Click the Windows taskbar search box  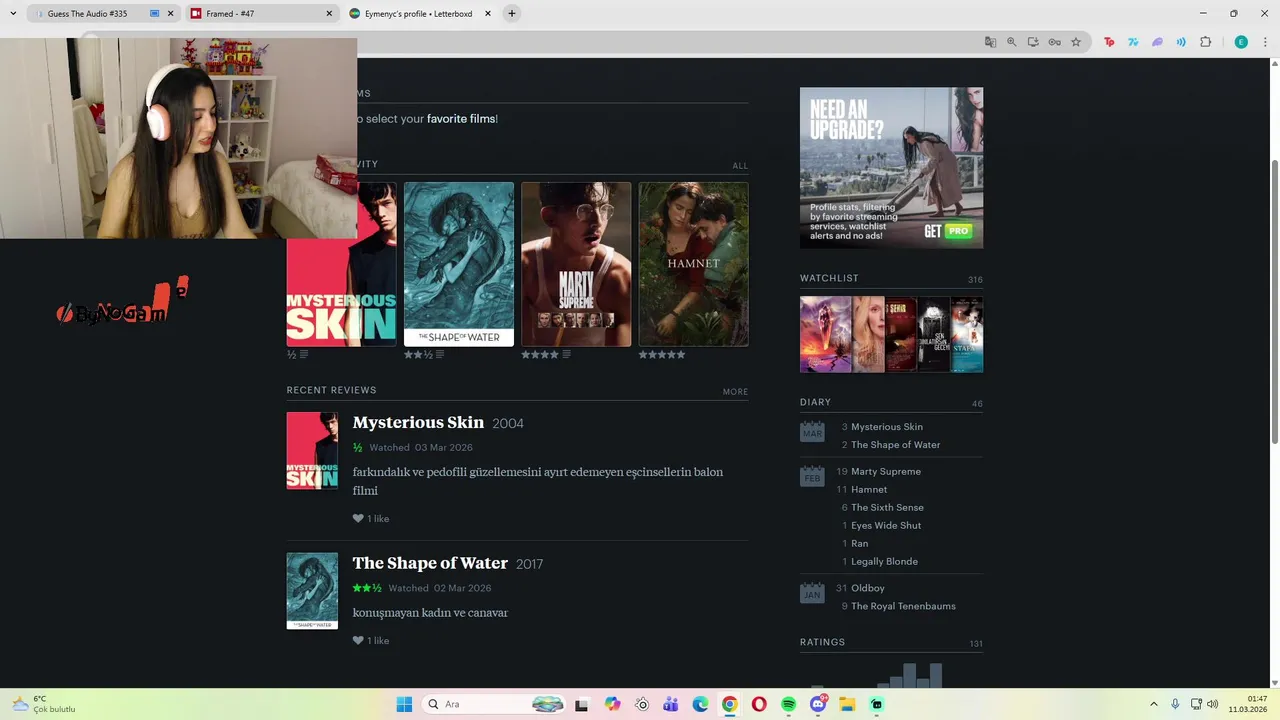tap(494, 704)
